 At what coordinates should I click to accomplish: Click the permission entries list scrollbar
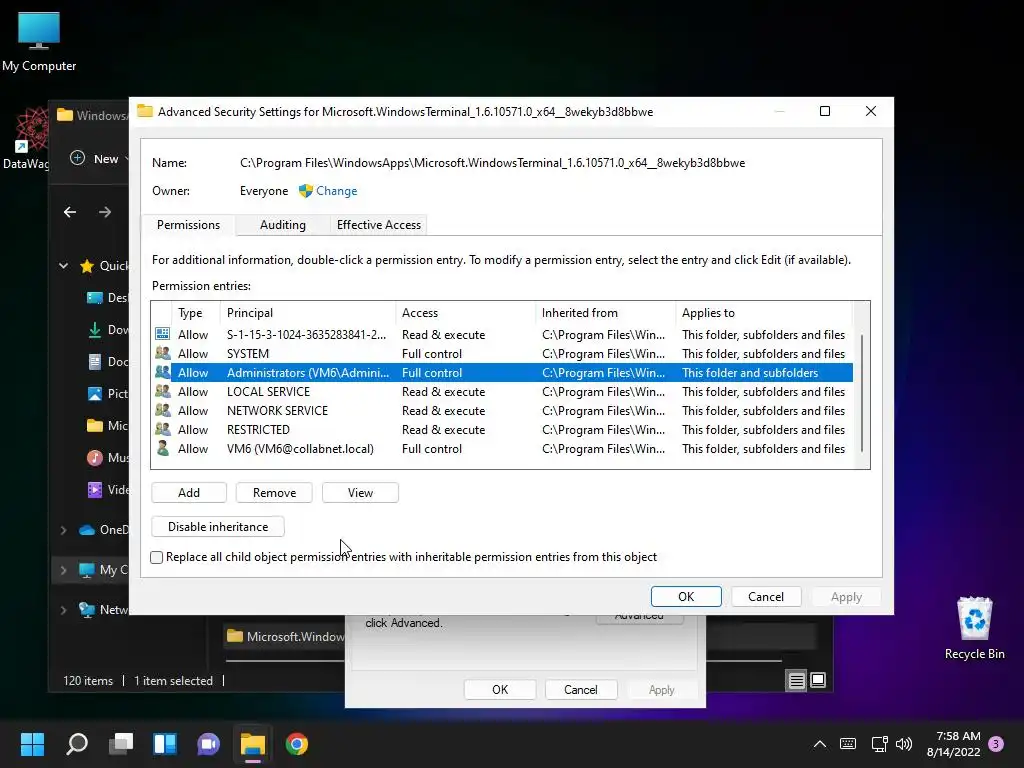[862, 392]
